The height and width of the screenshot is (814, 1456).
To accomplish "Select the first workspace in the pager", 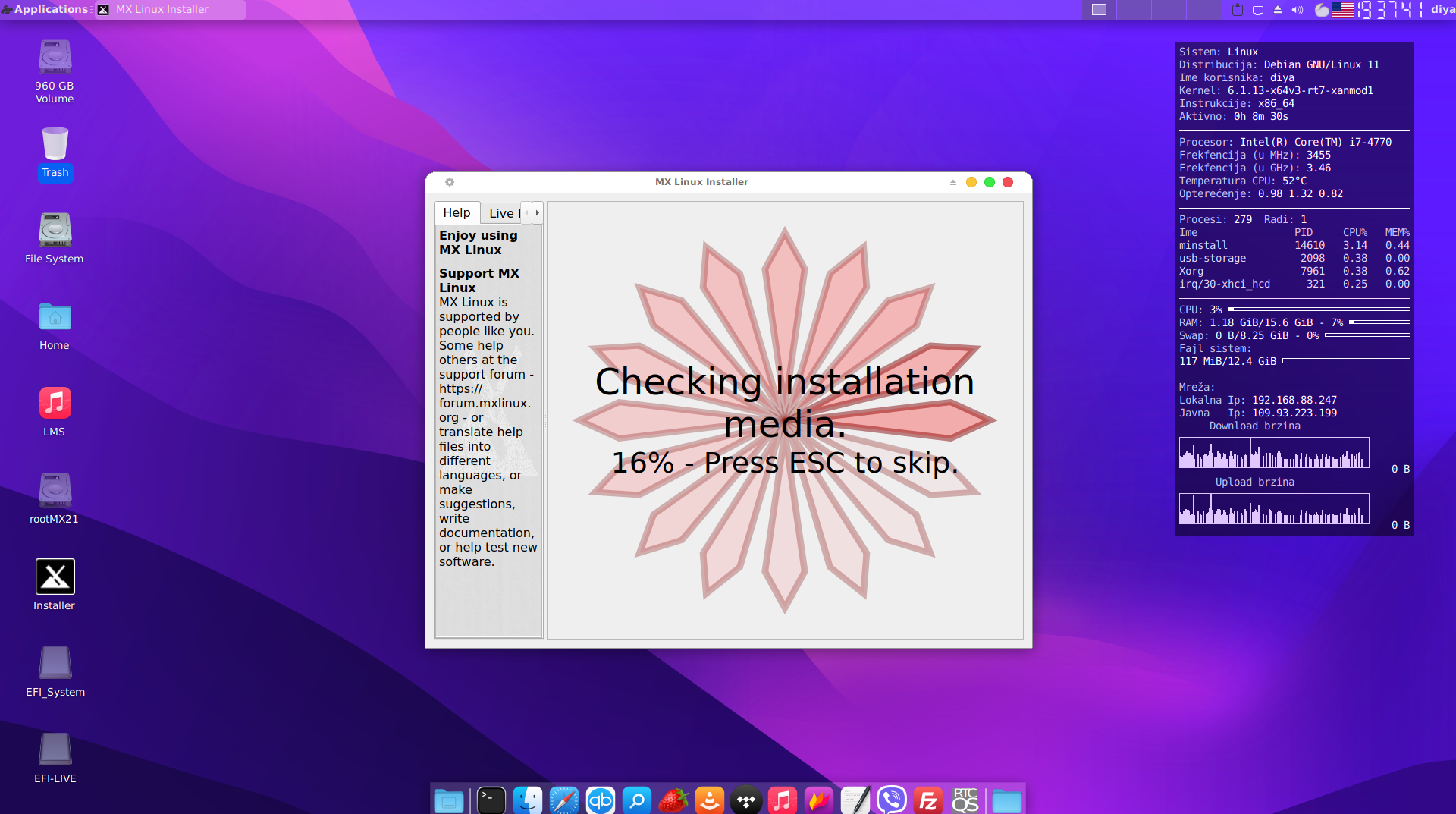I will pos(1099,10).
